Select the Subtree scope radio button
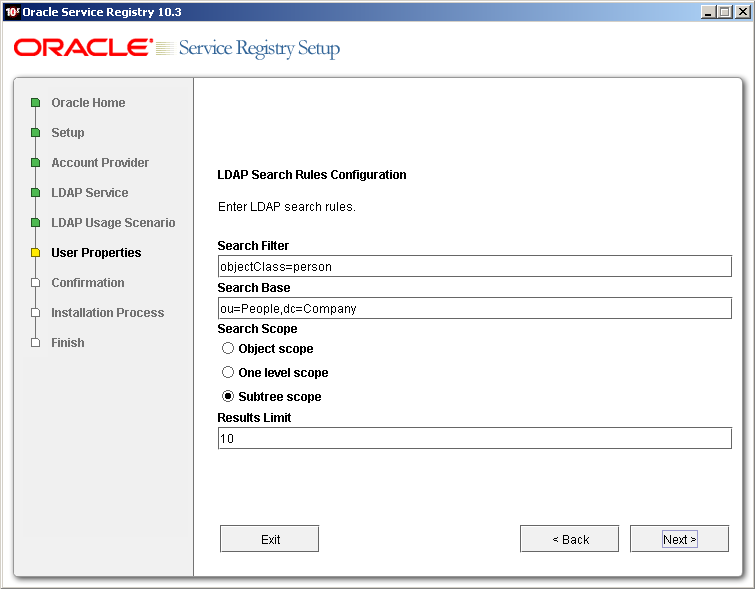755x589 pixels. click(228, 396)
